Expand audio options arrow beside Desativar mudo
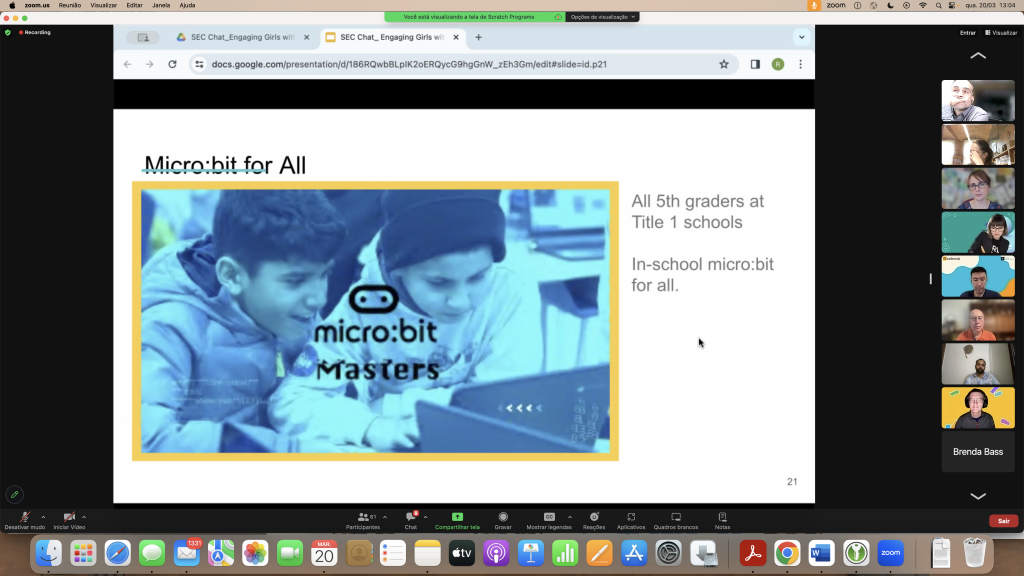 pyautogui.click(x=43, y=517)
